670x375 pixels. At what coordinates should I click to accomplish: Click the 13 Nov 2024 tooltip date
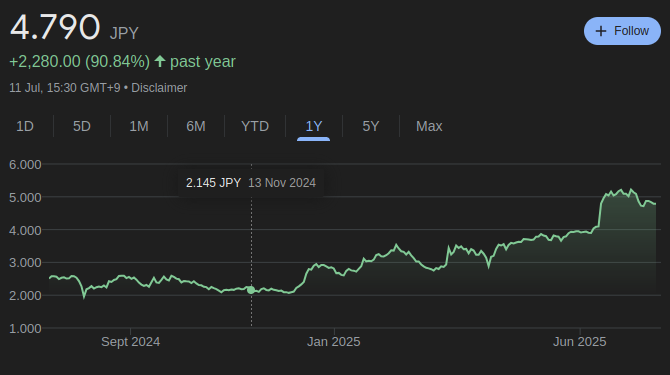pyautogui.click(x=282, y=183)
